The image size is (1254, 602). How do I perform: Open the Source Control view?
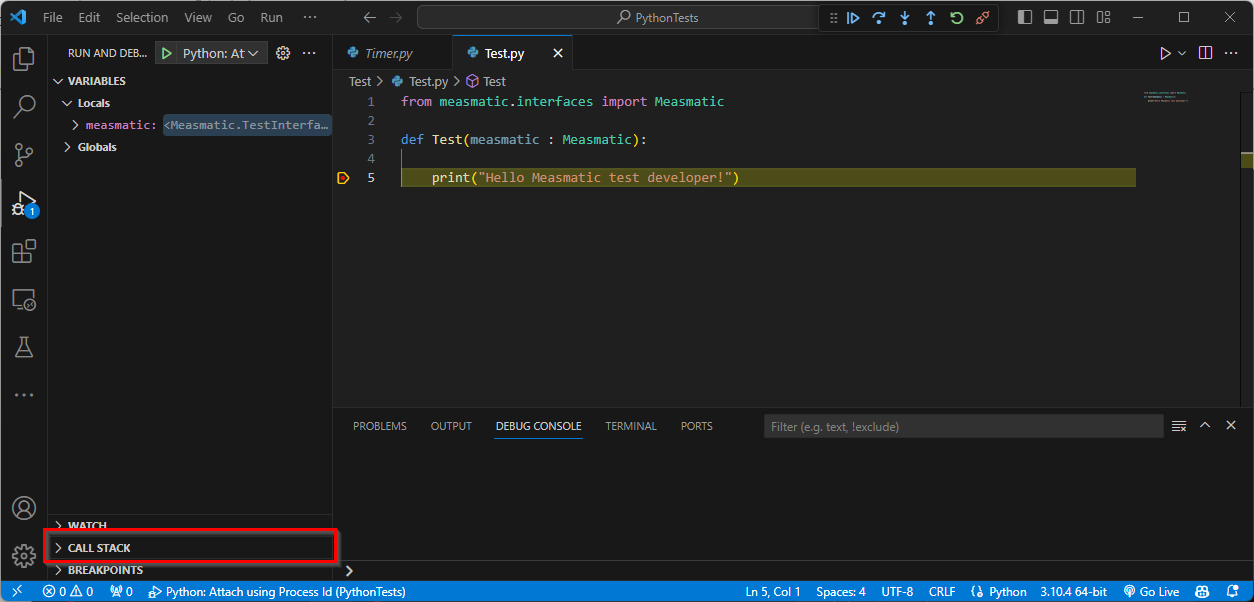coord(24,155)
